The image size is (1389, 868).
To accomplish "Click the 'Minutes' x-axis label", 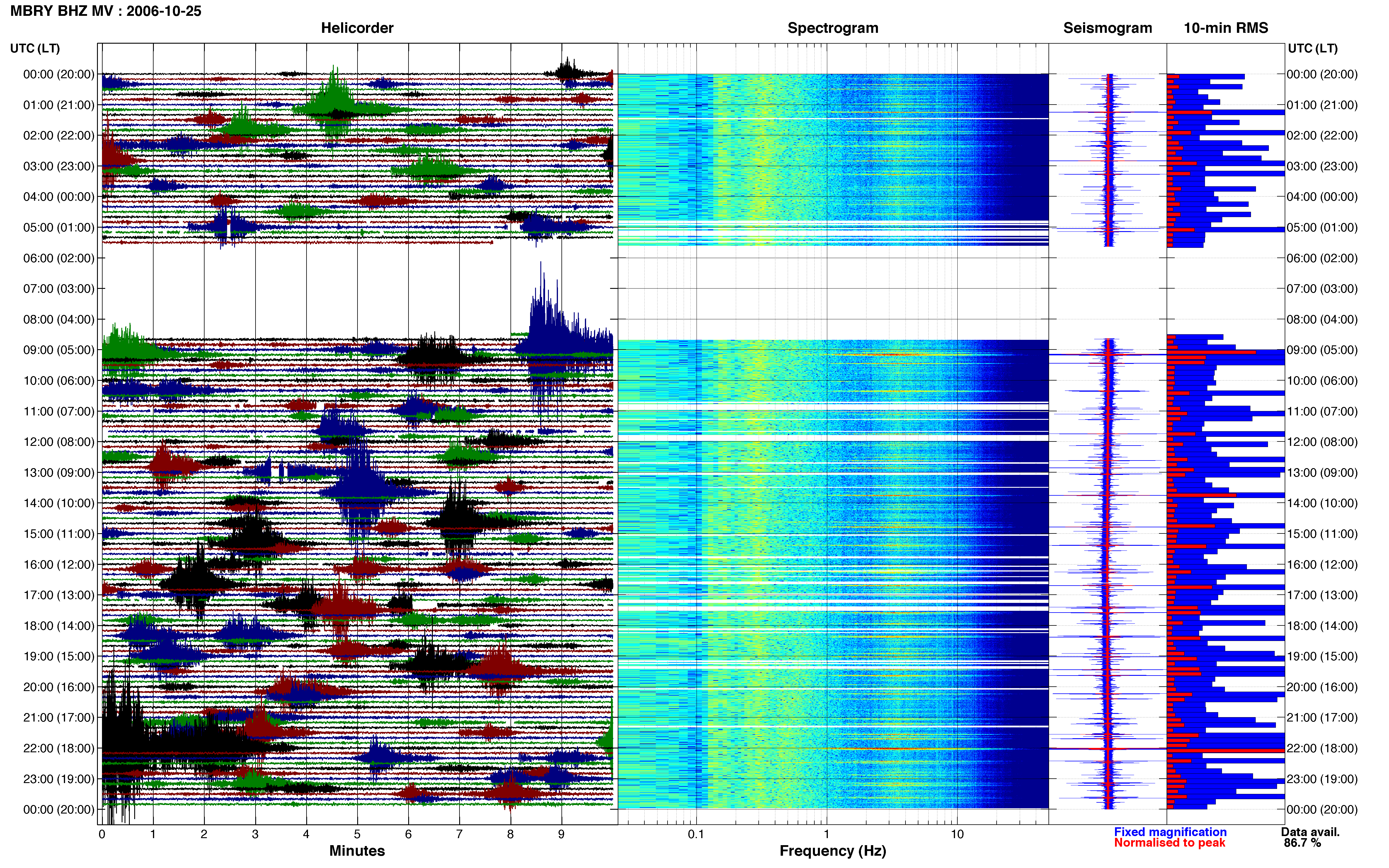I will pyautogui.click(x=357, y=851).
